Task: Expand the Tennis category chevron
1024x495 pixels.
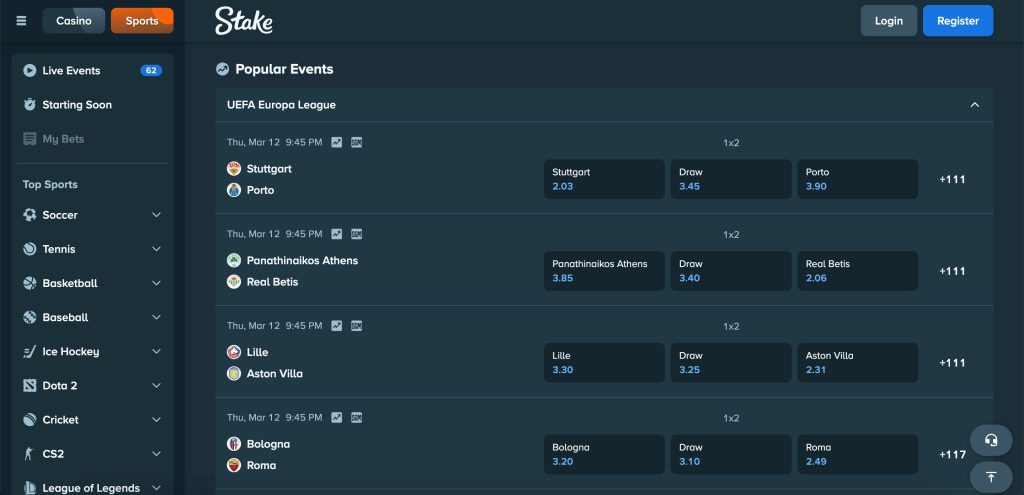Action: [x=156, y=249]
